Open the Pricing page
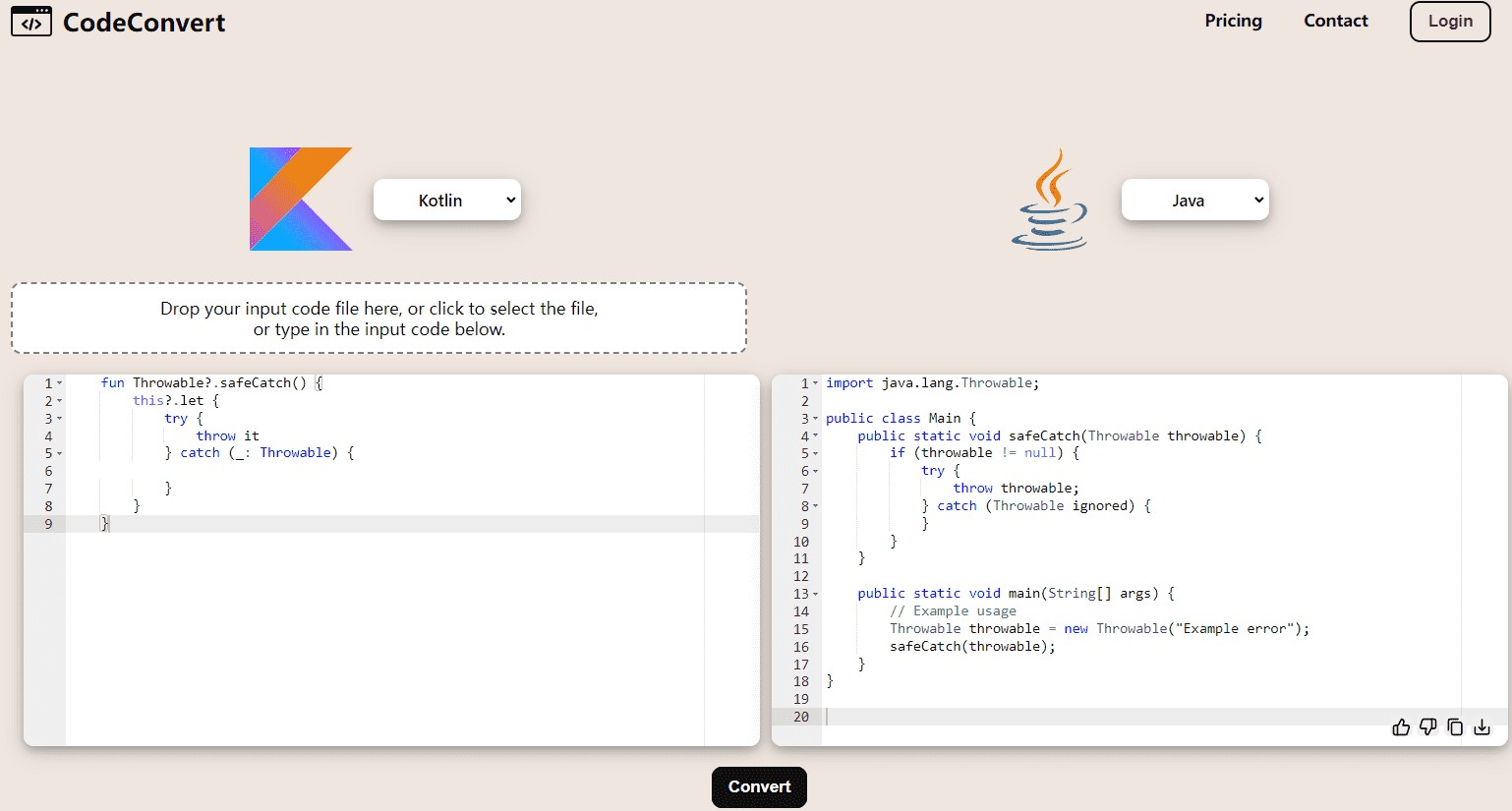 [1233, 21]
